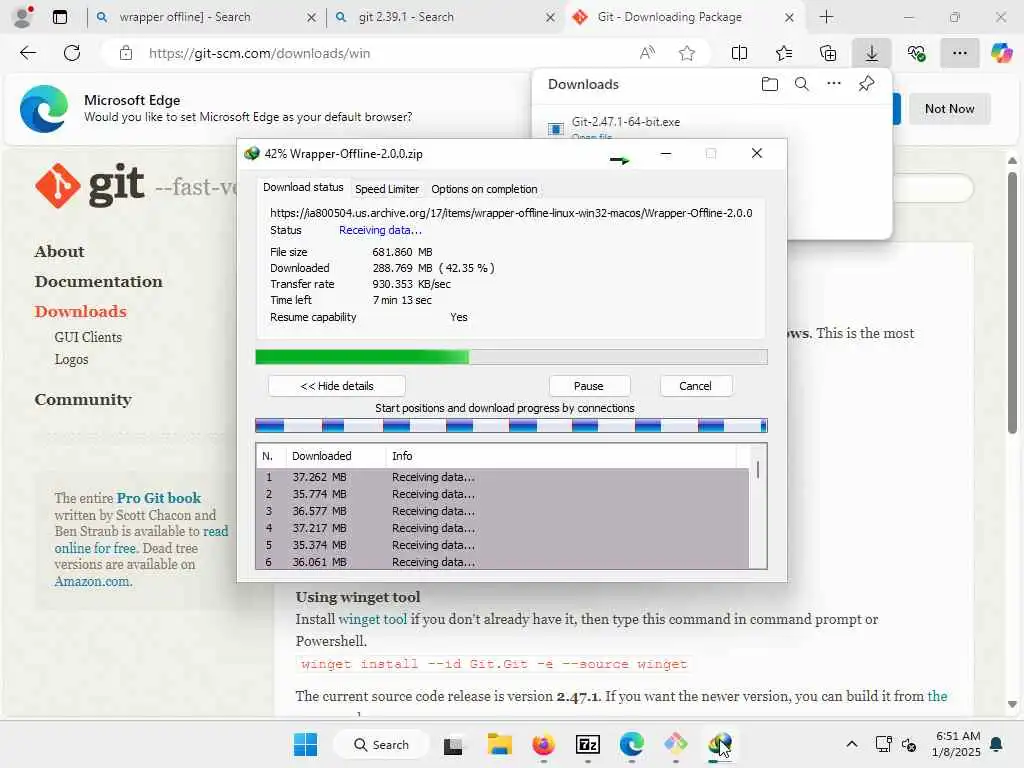Open File Explorer from the taskbar
Image resolution: width=1024 pixels, height=768 pixels.
[500, 744]
